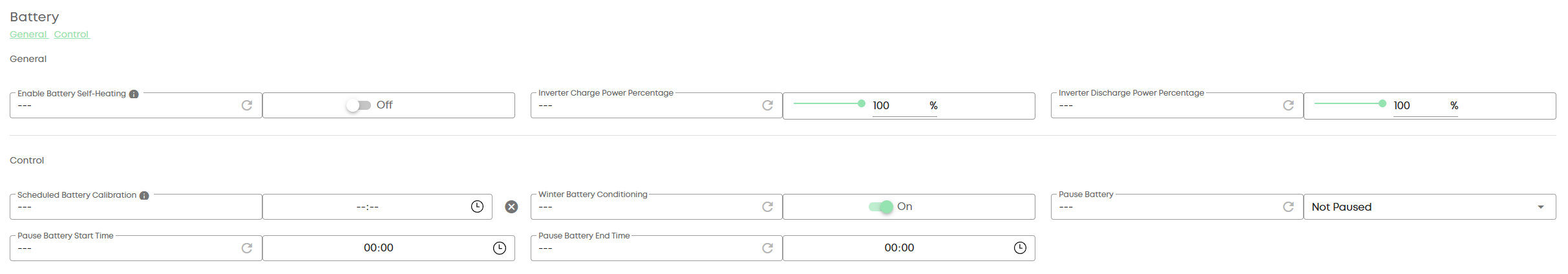
Task: Turn off Winter Battery Conditioning switch
Action: 881,207
